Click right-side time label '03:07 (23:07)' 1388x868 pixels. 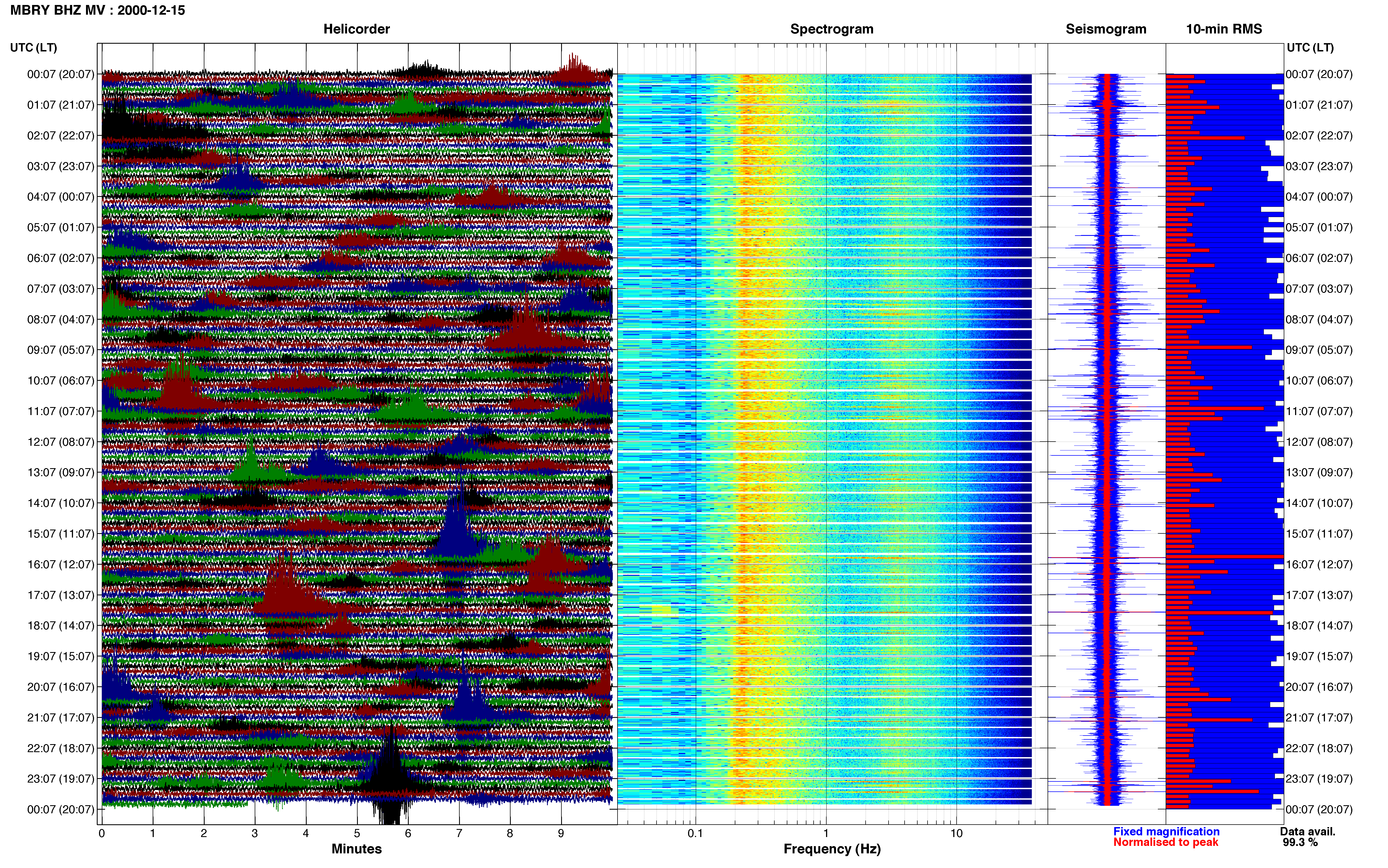click(1319, 166)
